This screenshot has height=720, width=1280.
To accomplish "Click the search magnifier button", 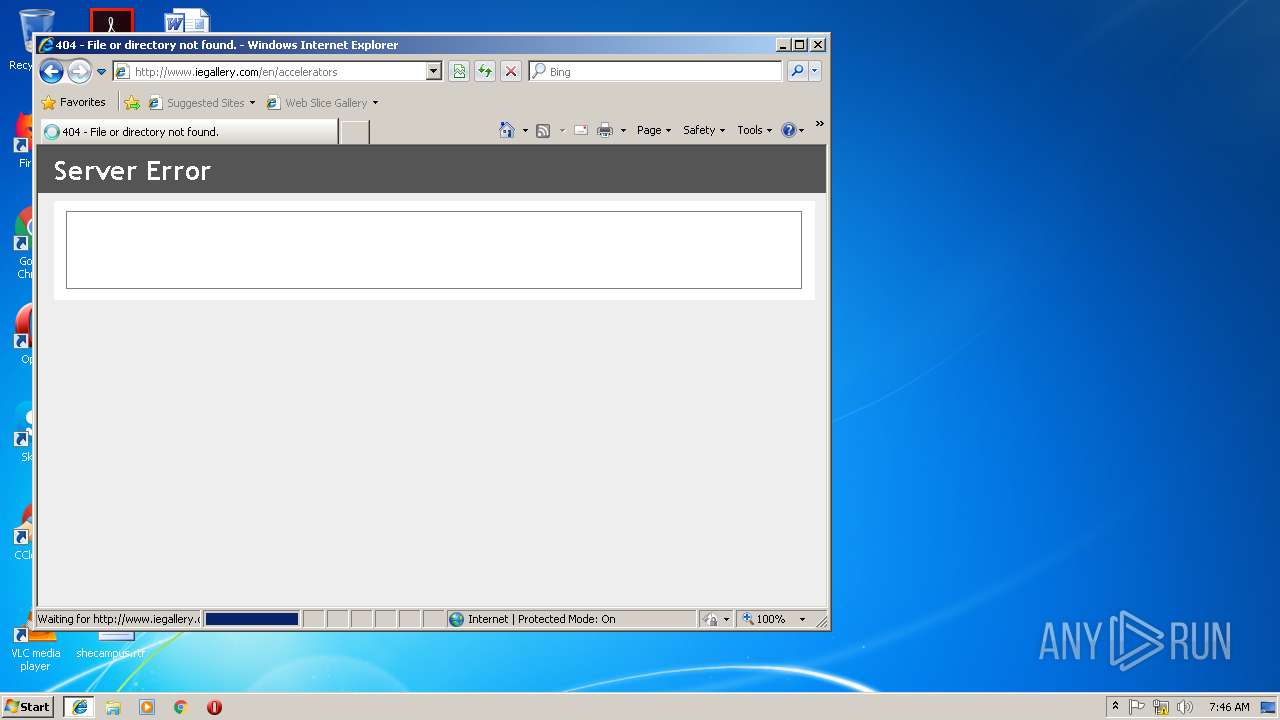I will 797,71.
